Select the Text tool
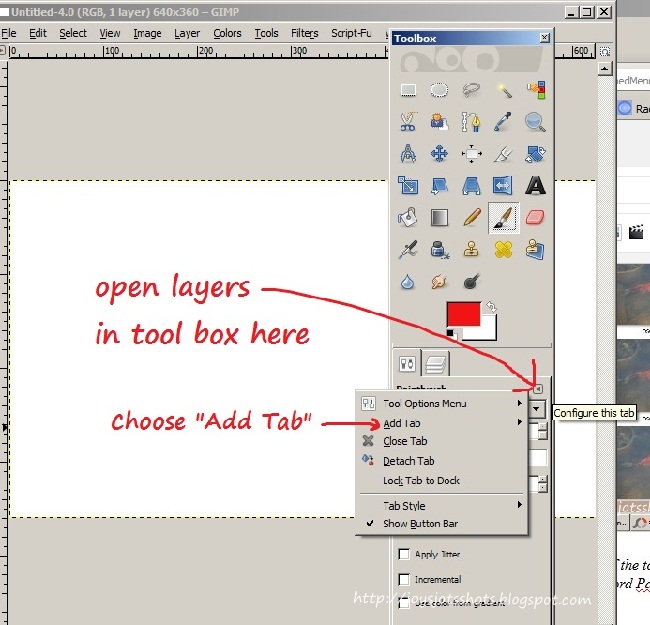The width and height of the screenshot is (650, 625). [x=535, y=185]
